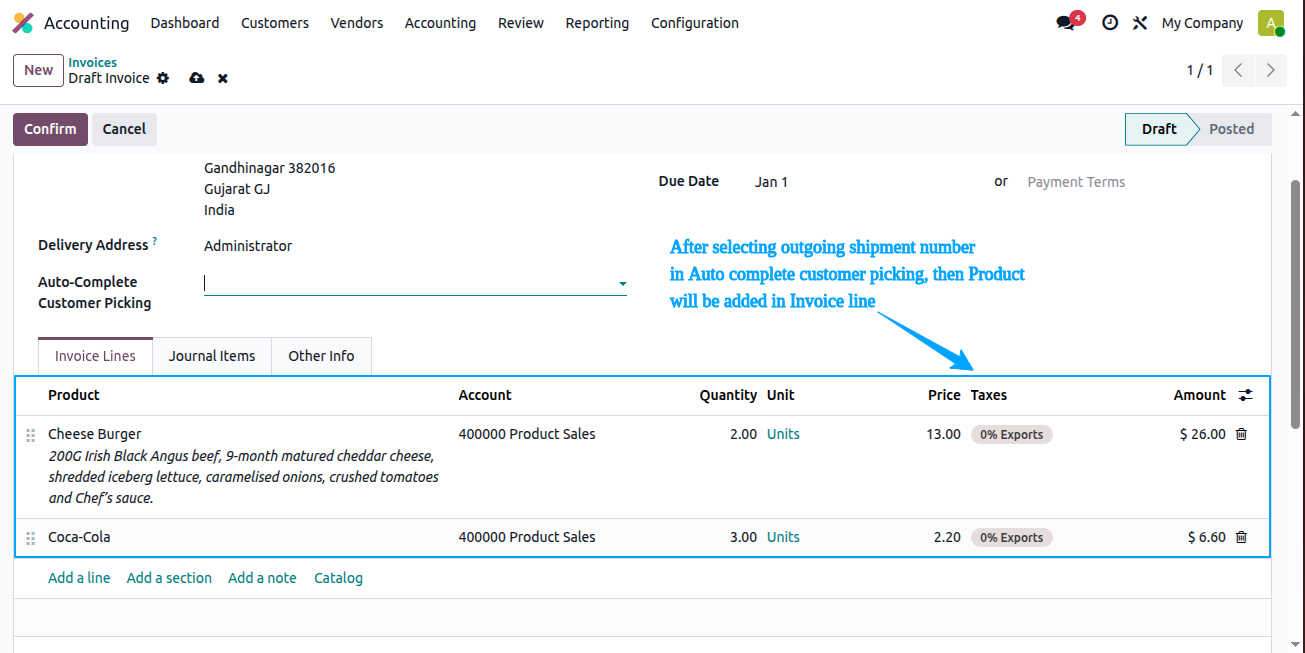Click the Confirm button
Screen dimensions: 1305x653
pos(50,129)
